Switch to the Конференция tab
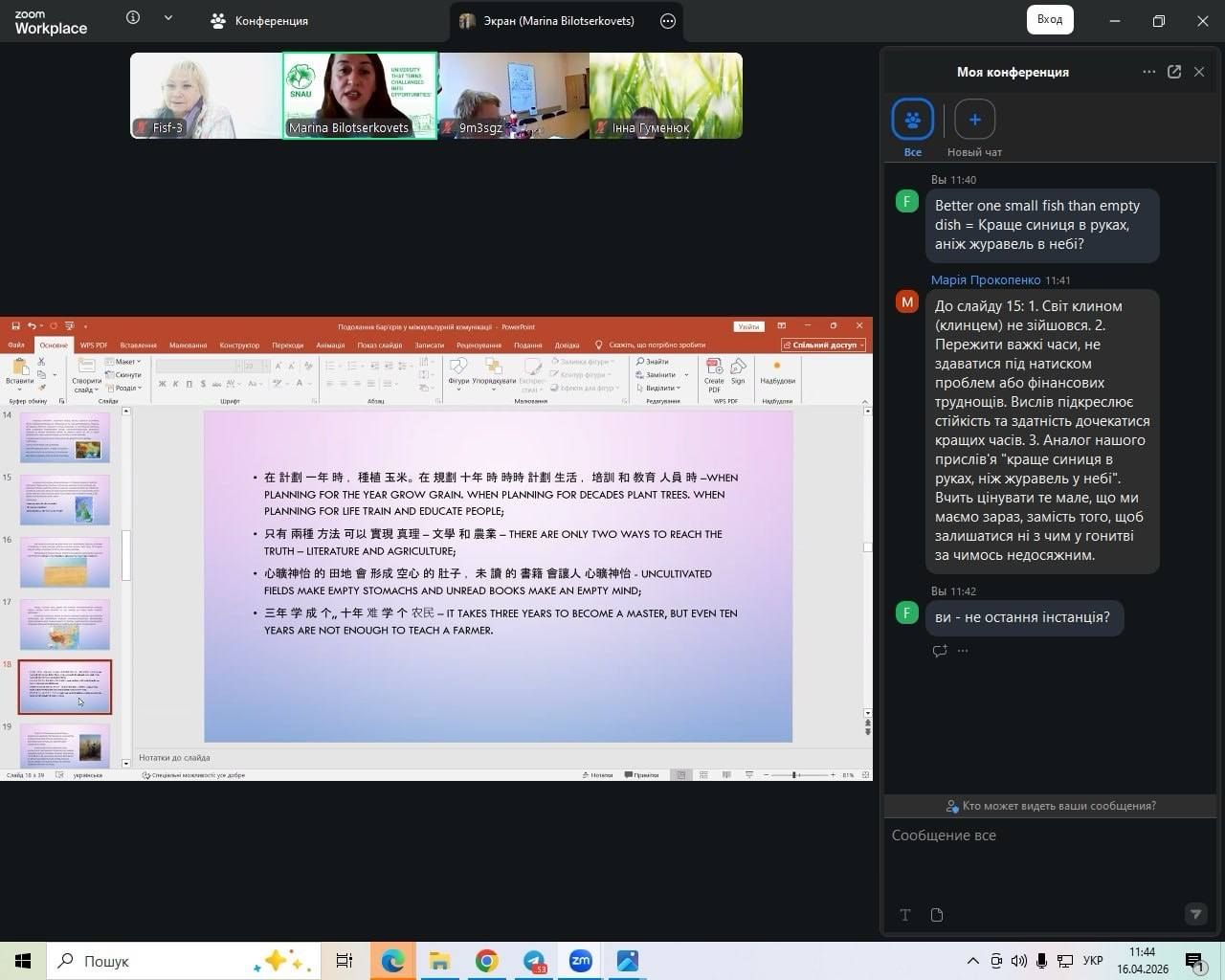Image resolution: width=1225 pixels, height=980 pixels. pos(260,21)
